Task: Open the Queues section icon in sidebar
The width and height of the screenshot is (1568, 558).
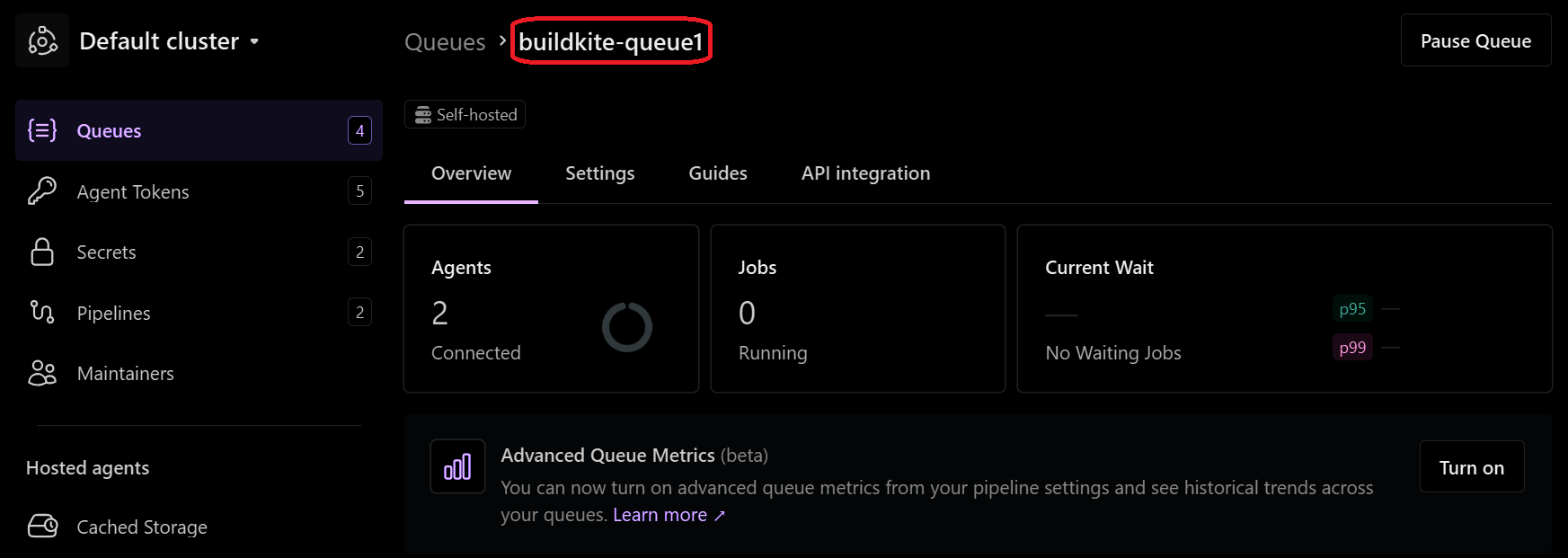Action: pyautogui.click(x=42, y=130)
